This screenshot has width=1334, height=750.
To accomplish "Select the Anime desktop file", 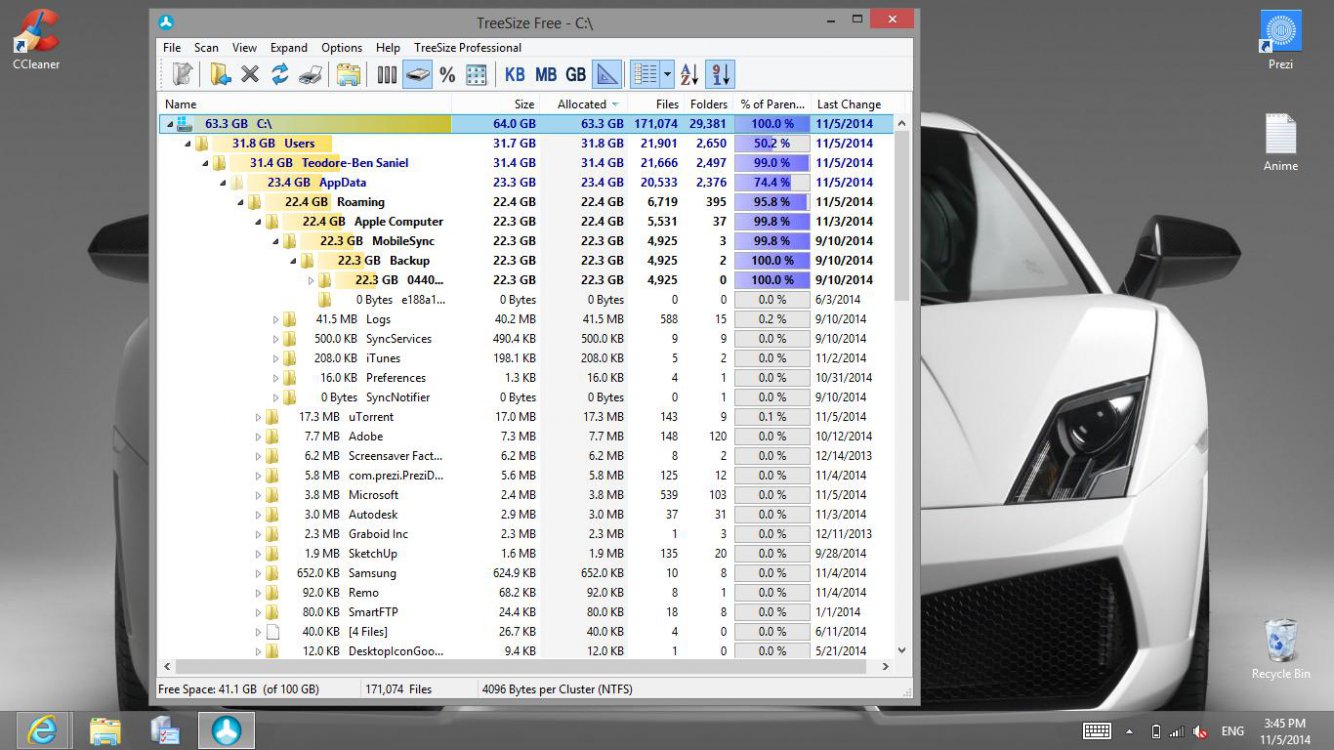I will pos(1281,143).
